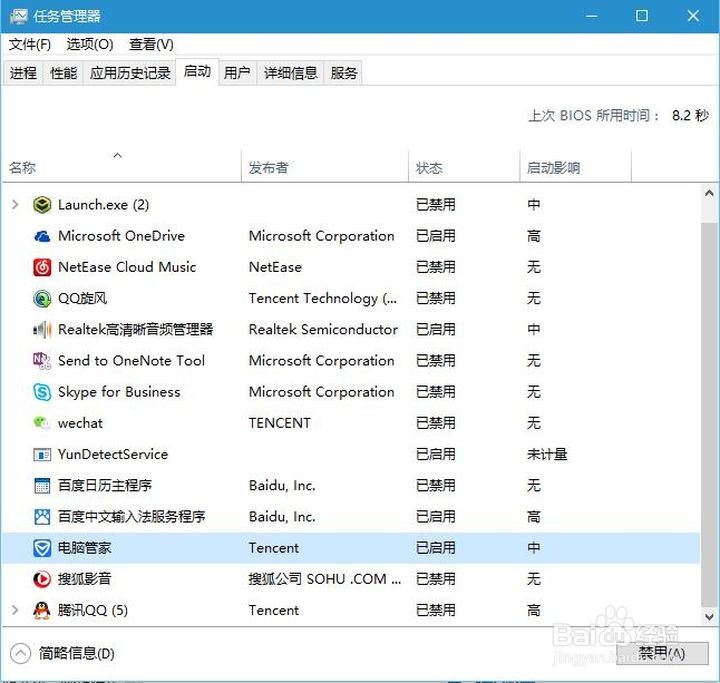720x683 pixels.
Task: Click the 8.2 秒 BIOS time value
Action: [x=690, y=115]
